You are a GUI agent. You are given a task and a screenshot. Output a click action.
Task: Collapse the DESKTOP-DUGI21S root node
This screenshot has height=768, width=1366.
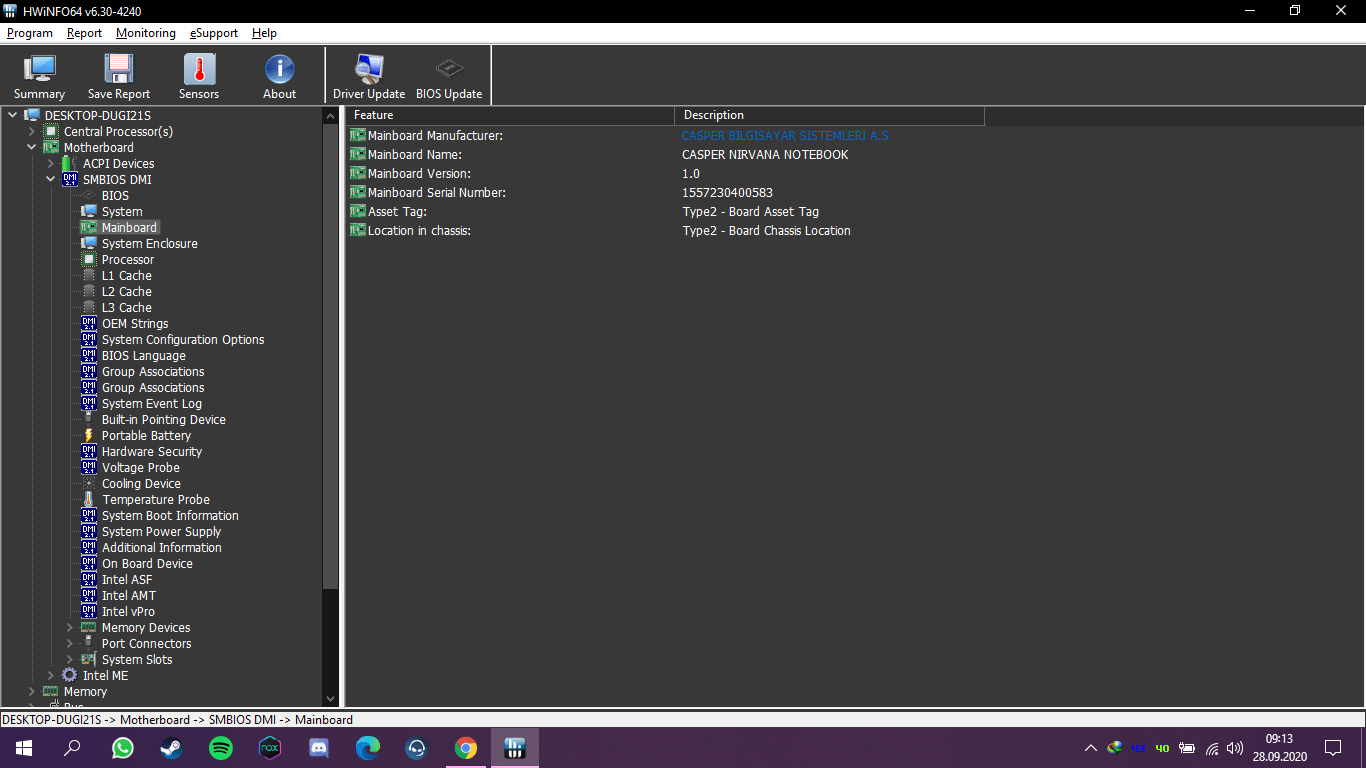(12, 116)
